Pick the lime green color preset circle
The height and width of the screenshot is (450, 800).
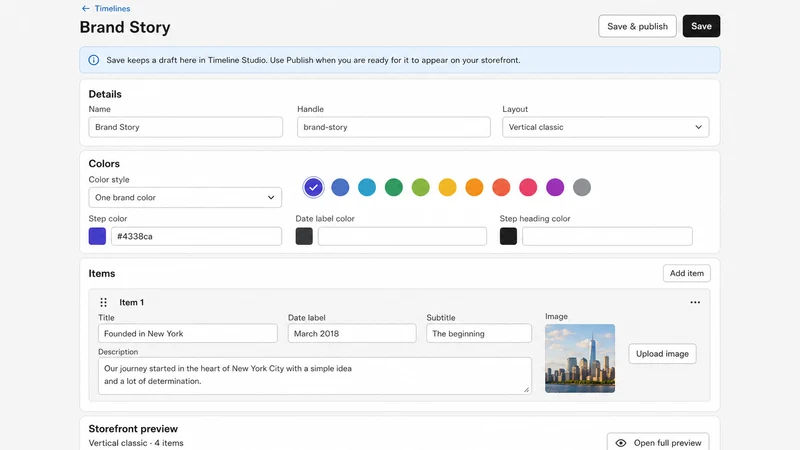(420, 187)
